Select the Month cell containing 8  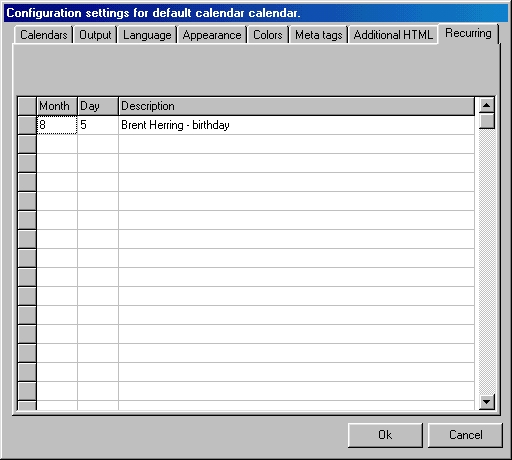pos(57,125)
